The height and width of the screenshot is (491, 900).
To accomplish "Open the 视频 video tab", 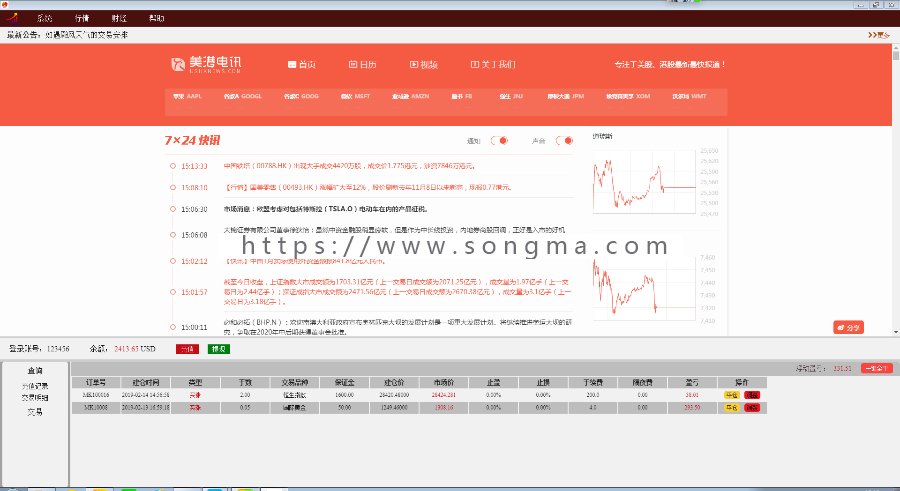I will [x=424, y=64].
